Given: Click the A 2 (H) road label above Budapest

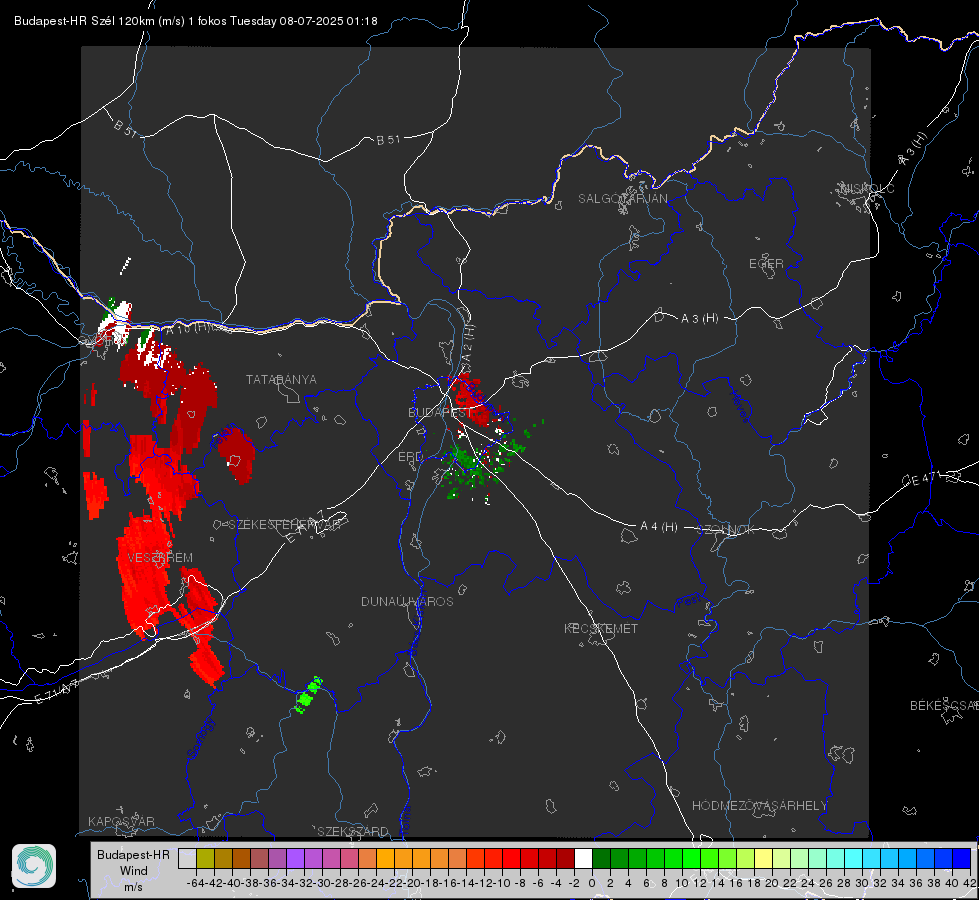Looking at the screenshot, I should pos(468,342).
